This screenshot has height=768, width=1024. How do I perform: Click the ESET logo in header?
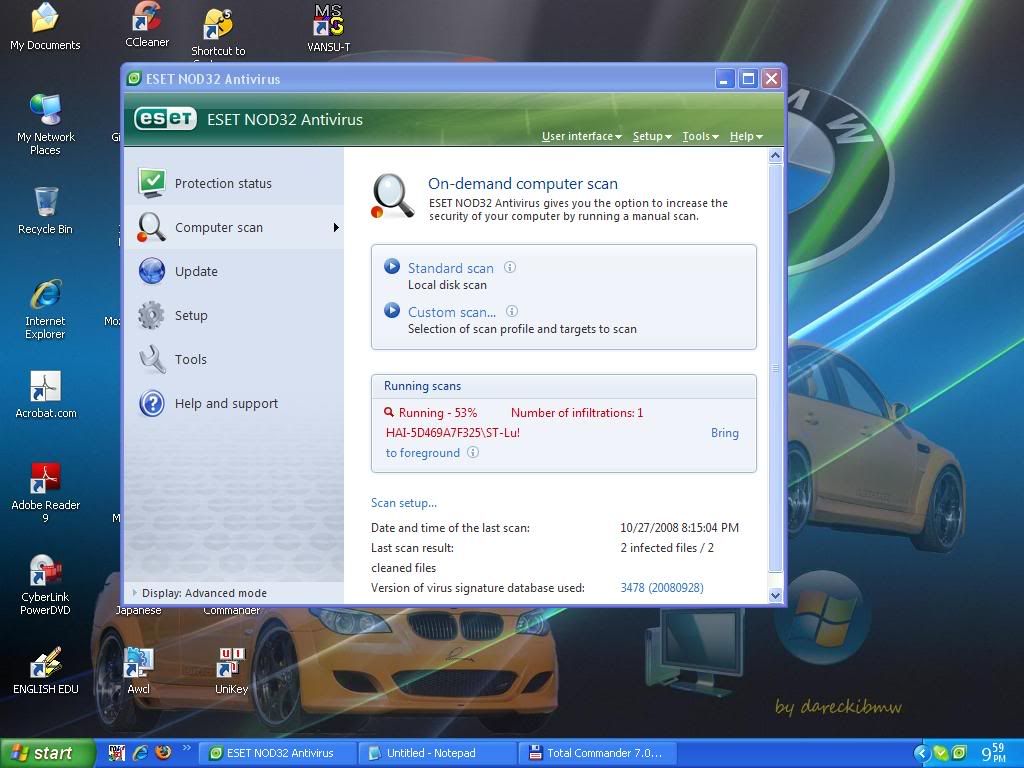pos(165,119)
